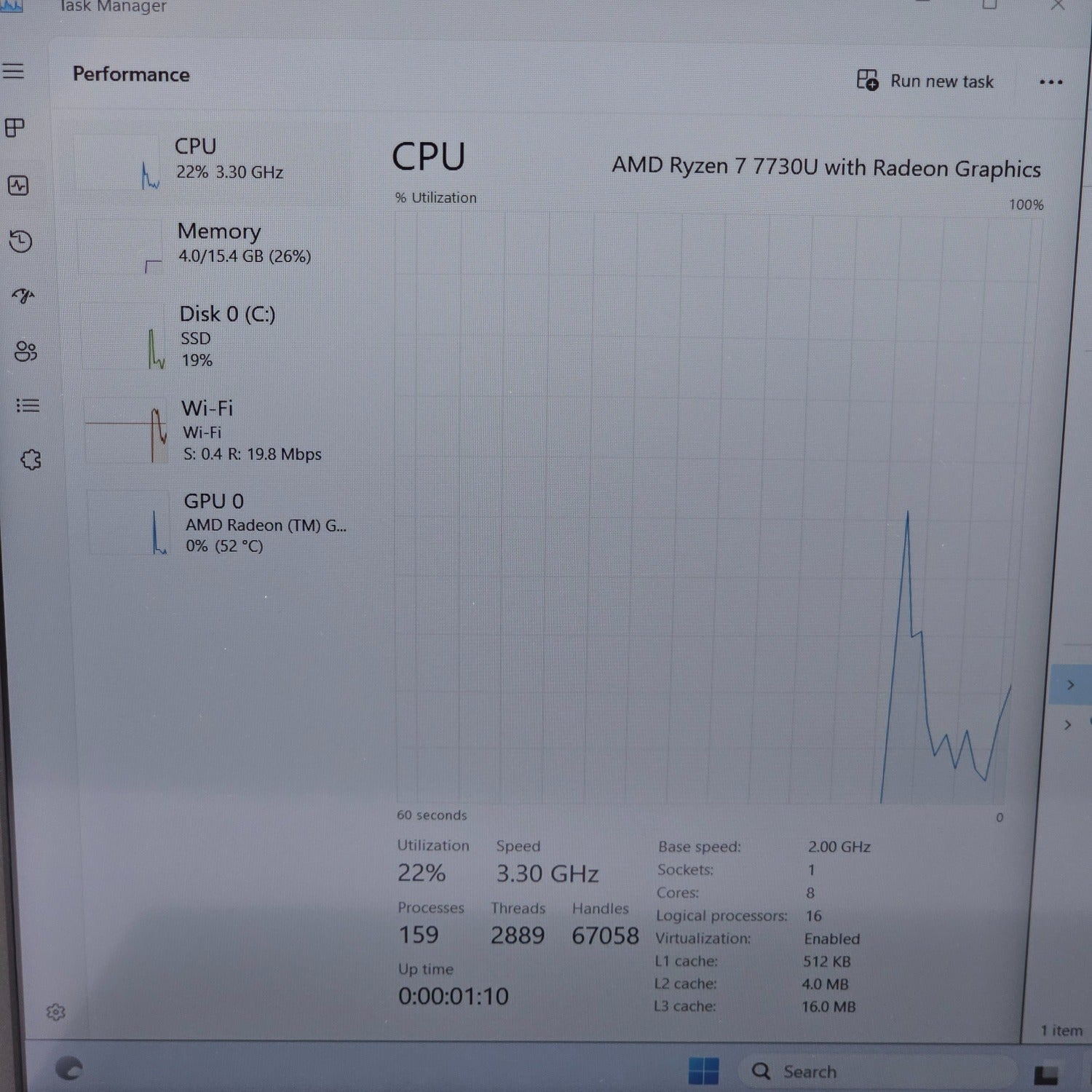Click the Wi-Fi mini graph thumbnail
Screen dimensions: 1092x1092
(126, 431)
